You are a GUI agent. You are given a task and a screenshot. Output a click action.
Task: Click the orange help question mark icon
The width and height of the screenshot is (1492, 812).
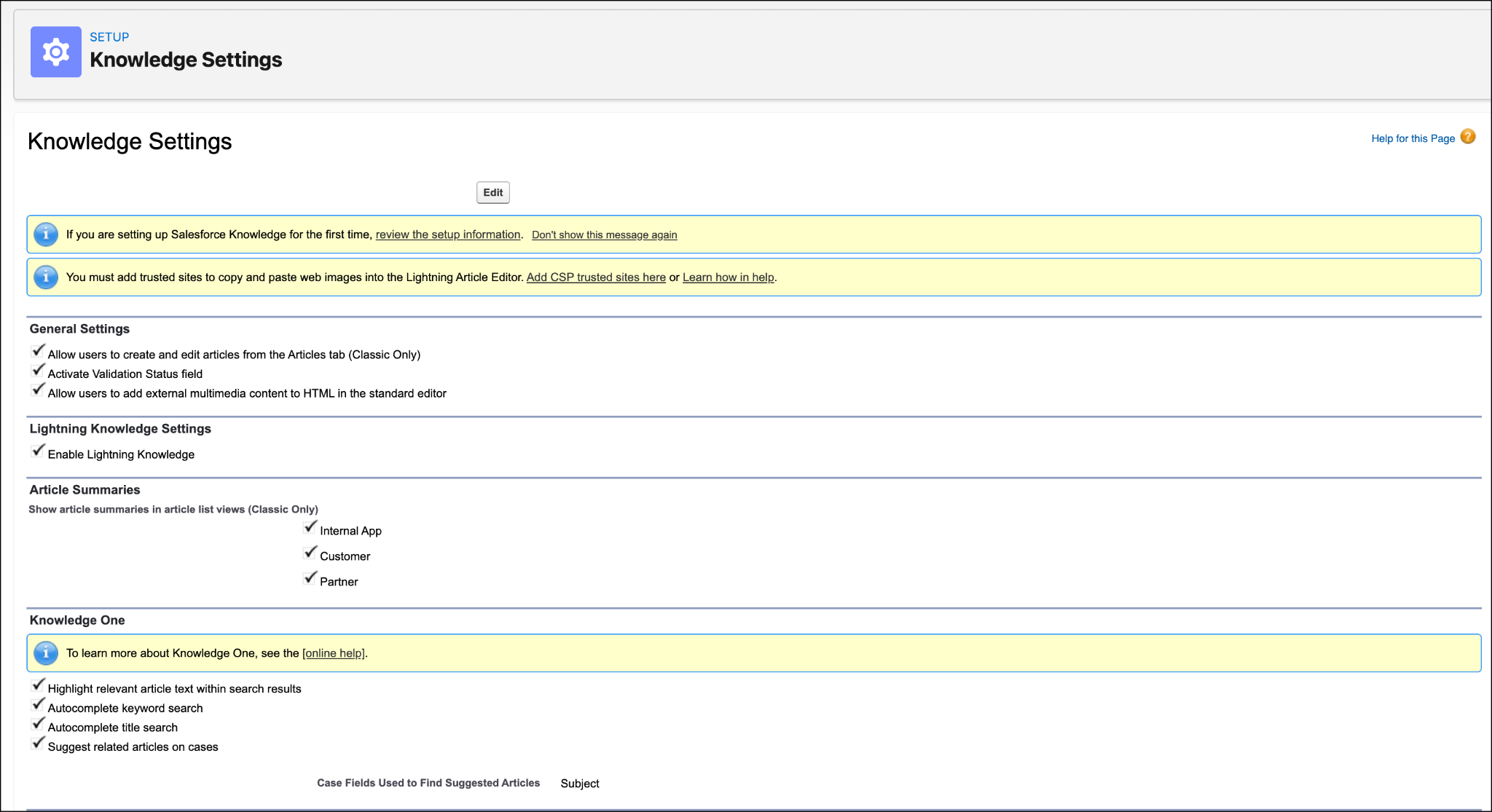pyautogui.click(x=1468, y=137)
